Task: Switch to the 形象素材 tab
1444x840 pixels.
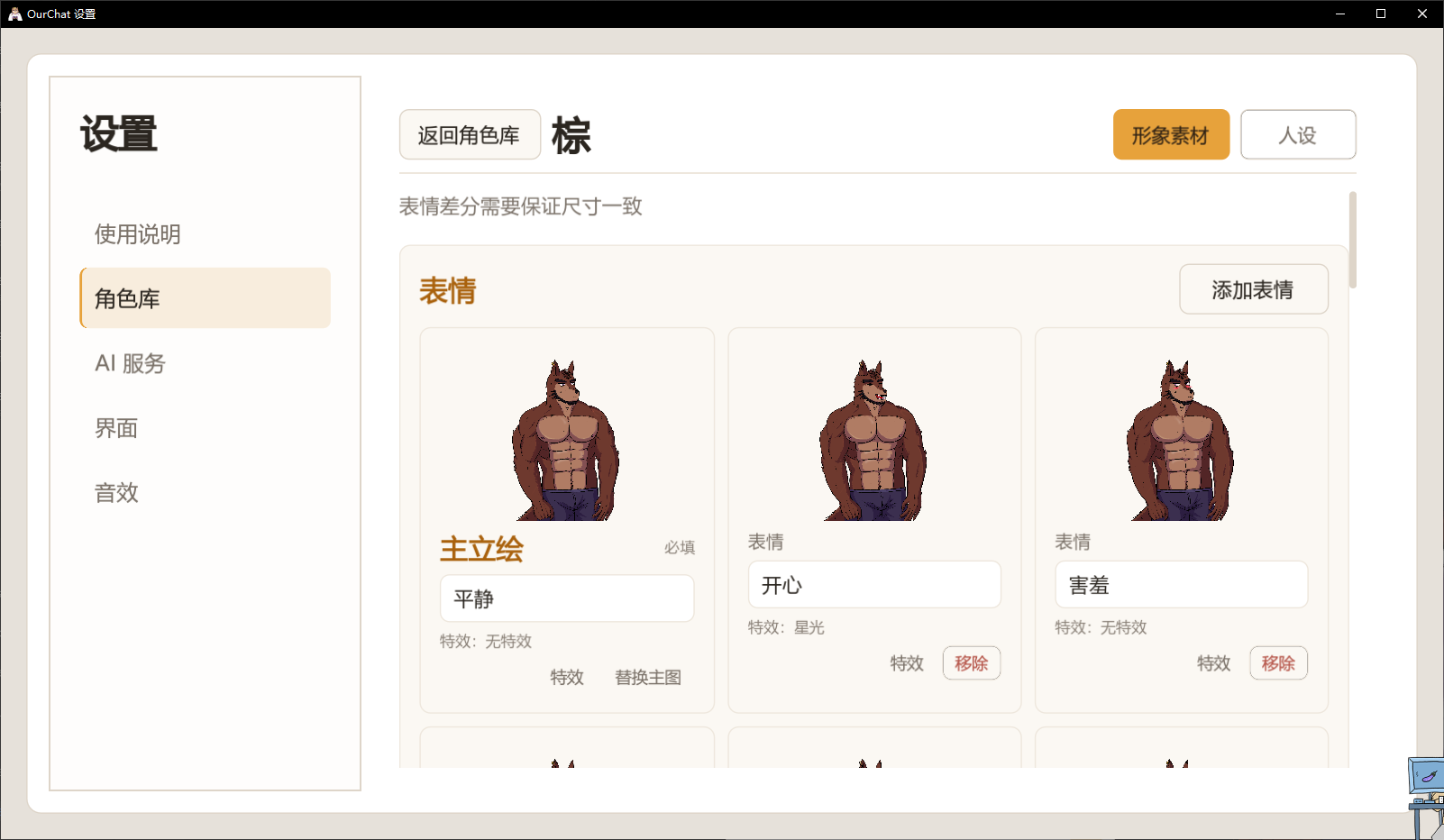Action: (x=1171, y=135)
